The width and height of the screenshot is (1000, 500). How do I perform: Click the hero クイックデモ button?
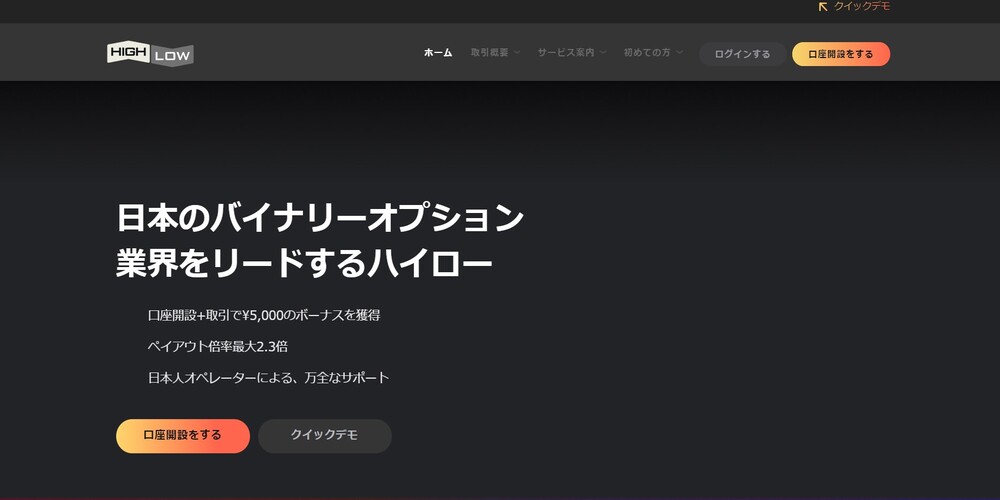click(x=325, y=436)
